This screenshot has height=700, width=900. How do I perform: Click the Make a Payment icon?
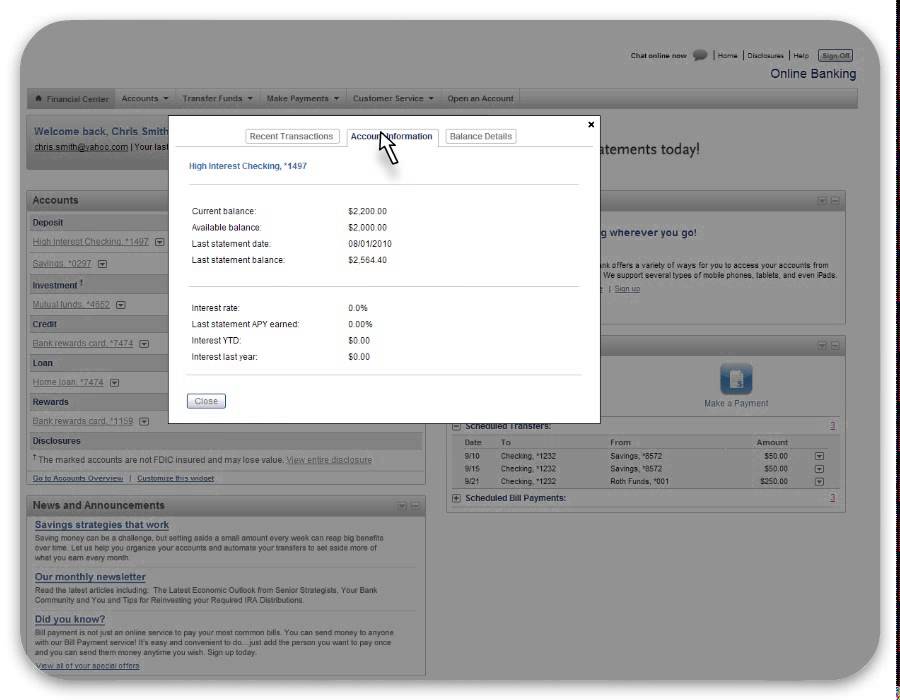[736, 378]
